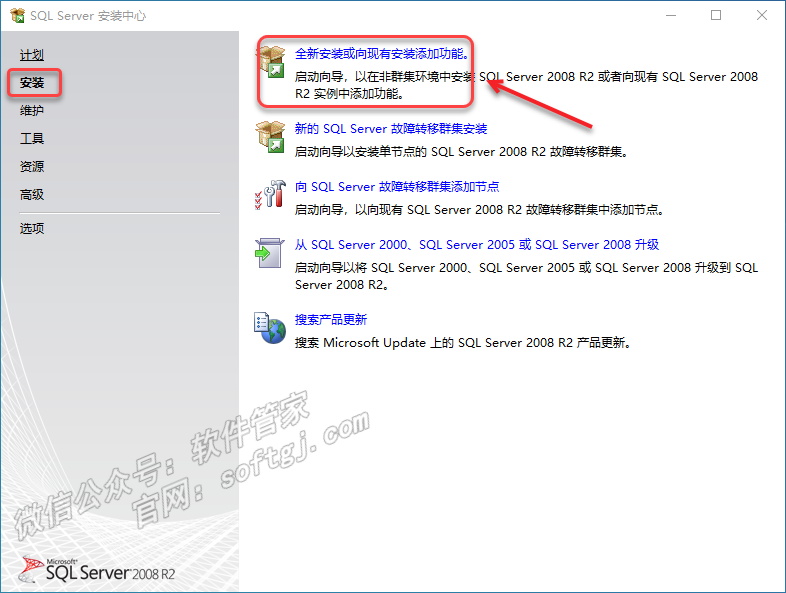Open the 资源 sidebar section
This screenshot has height=593, width=786.
point(32,166)
